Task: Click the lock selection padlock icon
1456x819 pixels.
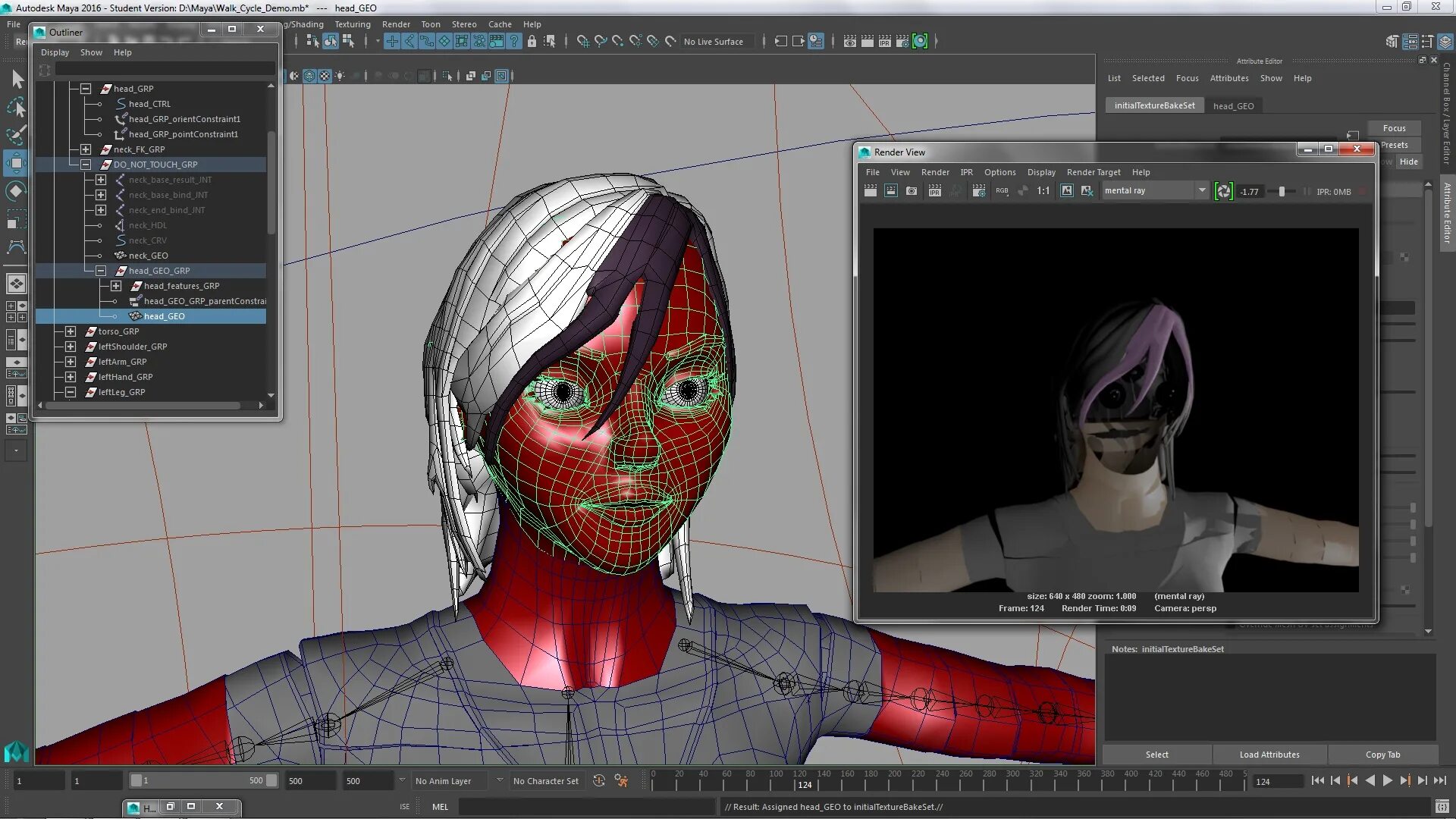Action: pos(532,41)
